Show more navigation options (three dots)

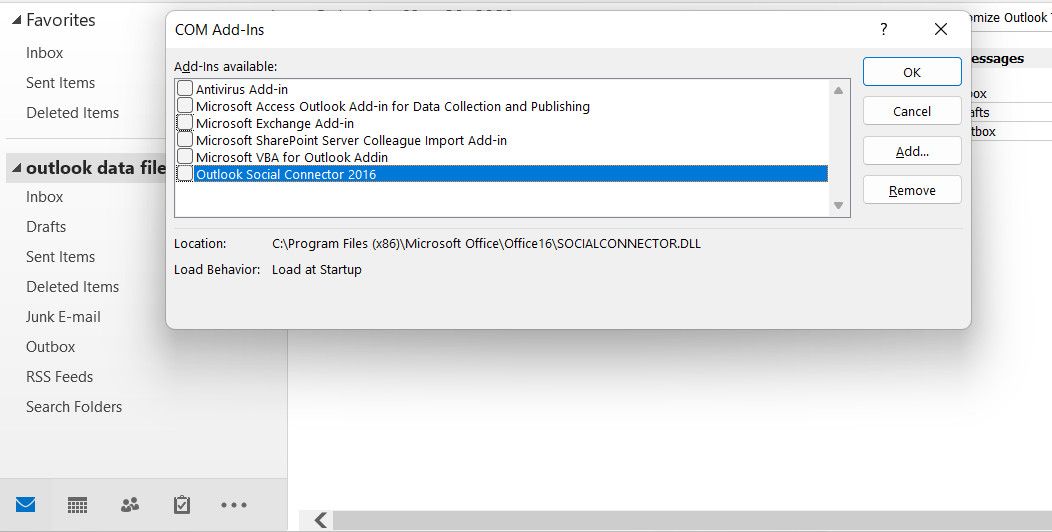[234, 504]
